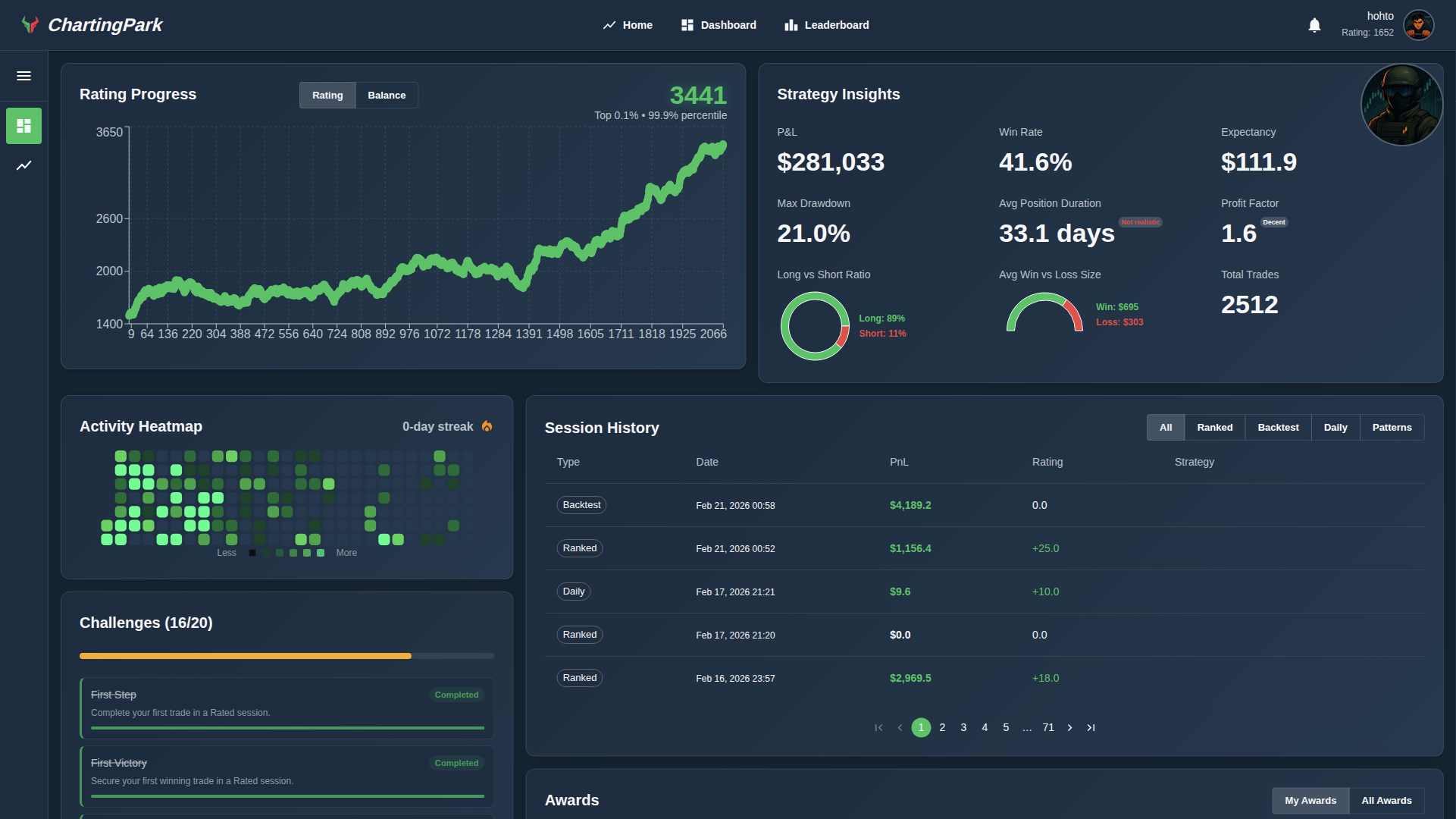Click the $1,156.4 PnL value
Viewport: 1456px width, 819px height.
point(910,548)
